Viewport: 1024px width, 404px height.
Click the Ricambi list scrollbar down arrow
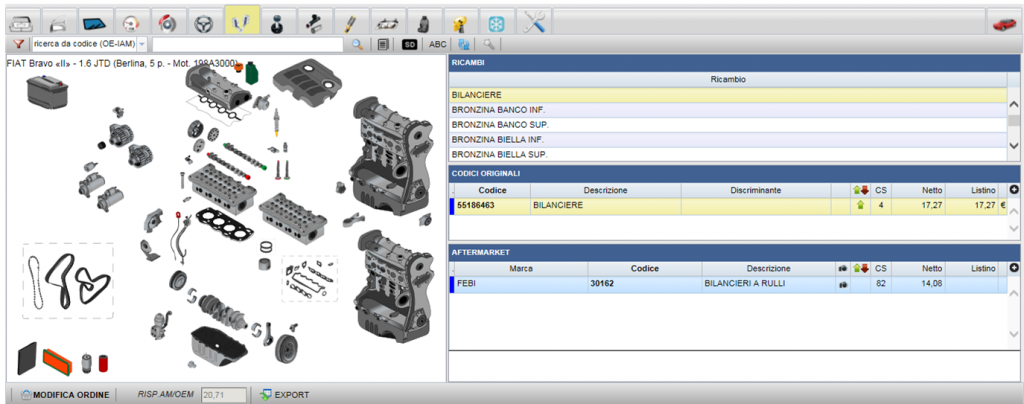click(1014, 146)
